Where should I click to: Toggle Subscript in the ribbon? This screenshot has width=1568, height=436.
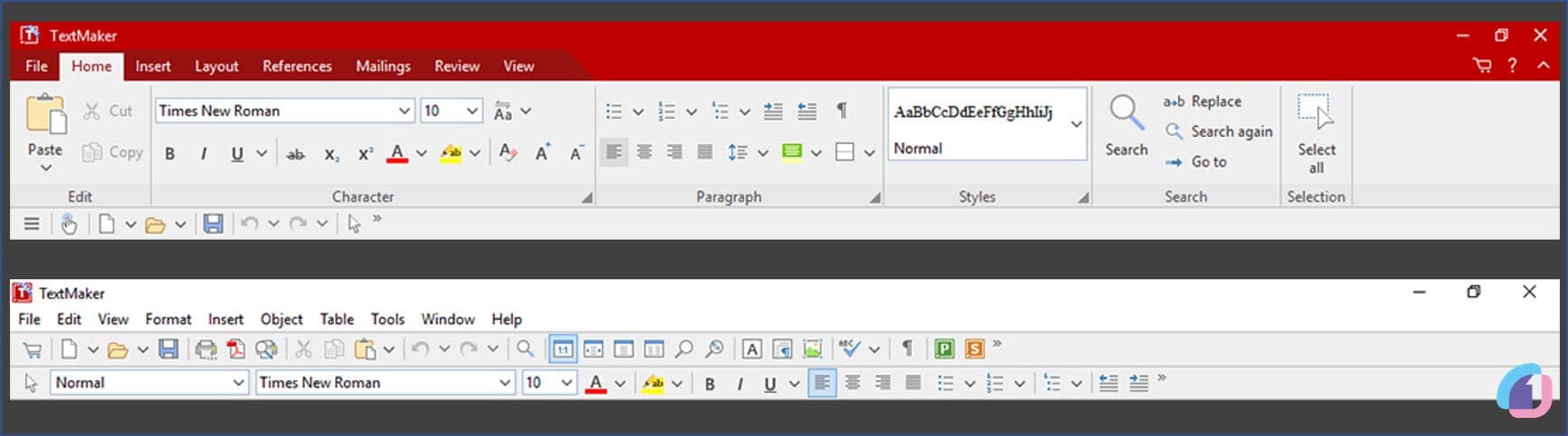click(331, 154)
